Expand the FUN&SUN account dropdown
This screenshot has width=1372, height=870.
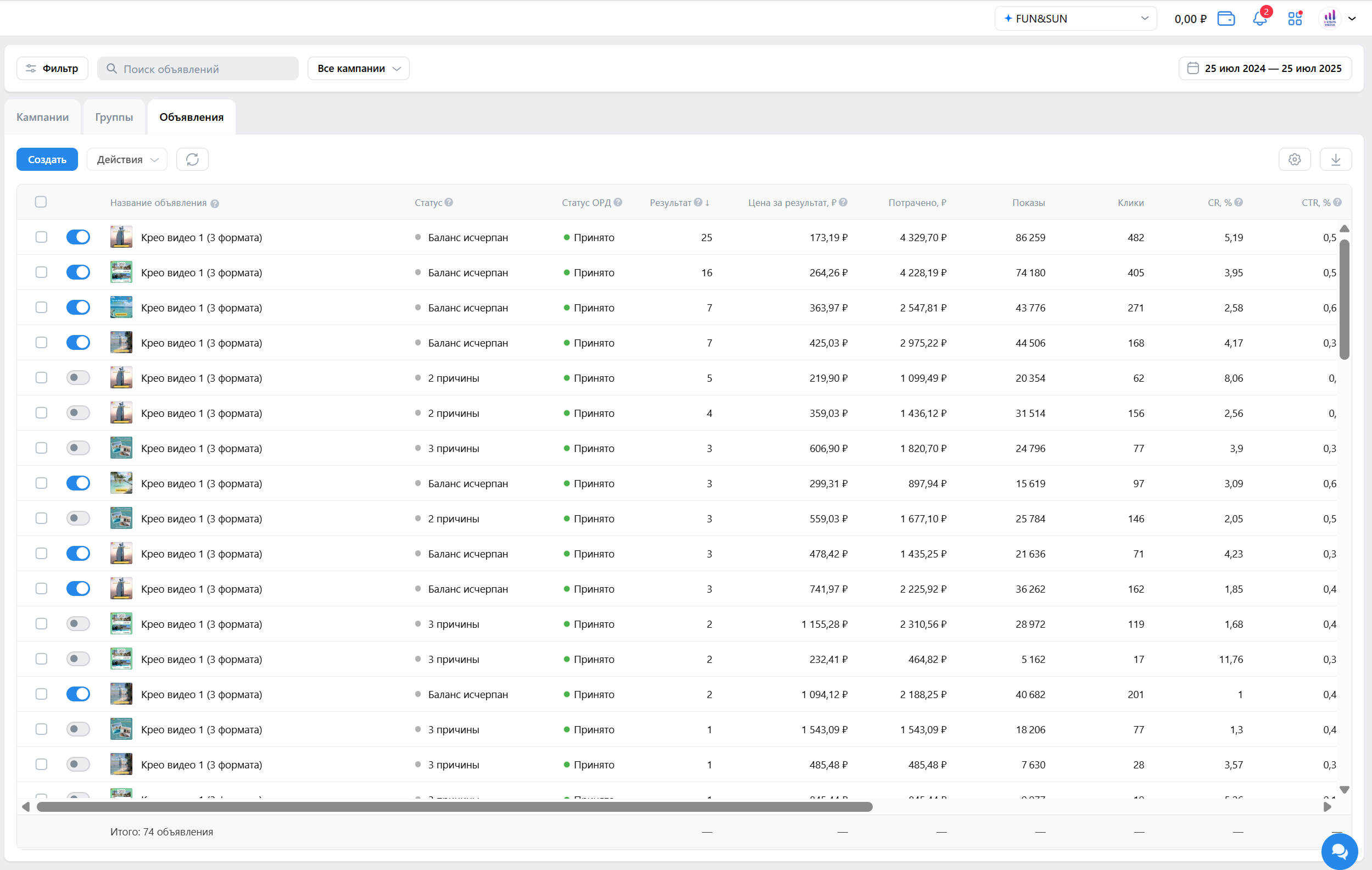1075,19
